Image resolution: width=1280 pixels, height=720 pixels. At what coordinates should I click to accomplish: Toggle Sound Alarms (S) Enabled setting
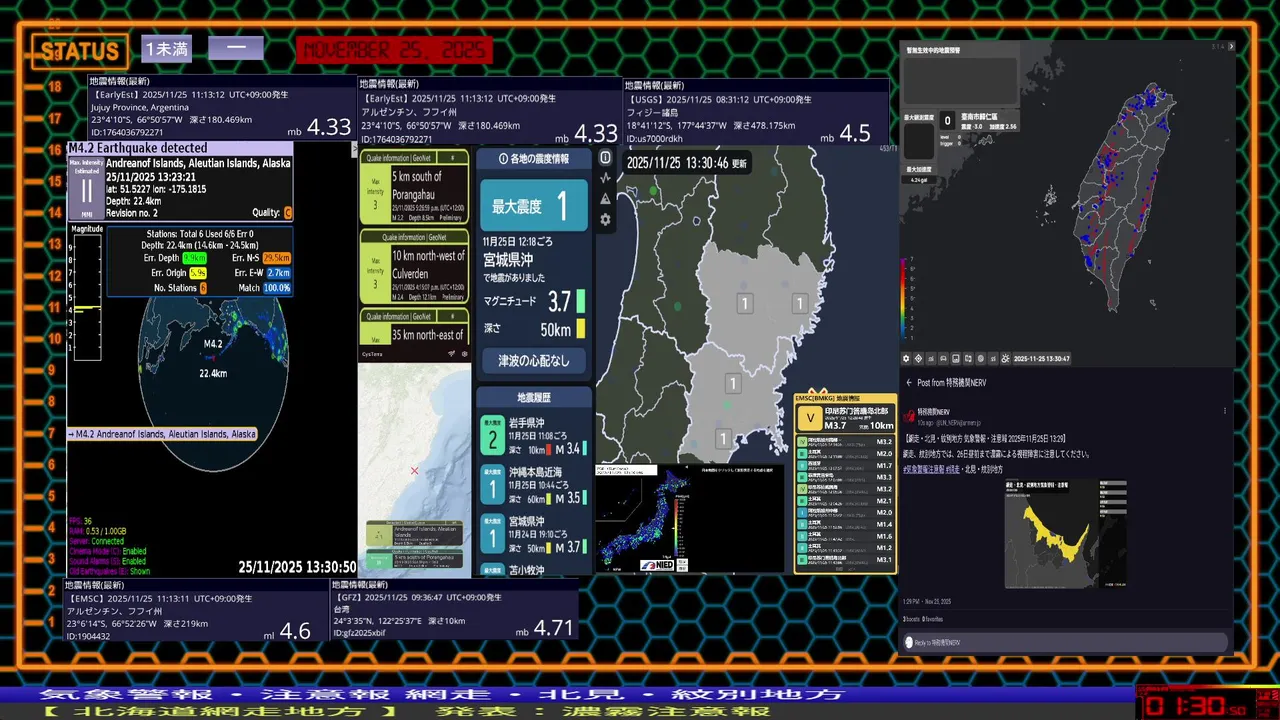(107, 561)
